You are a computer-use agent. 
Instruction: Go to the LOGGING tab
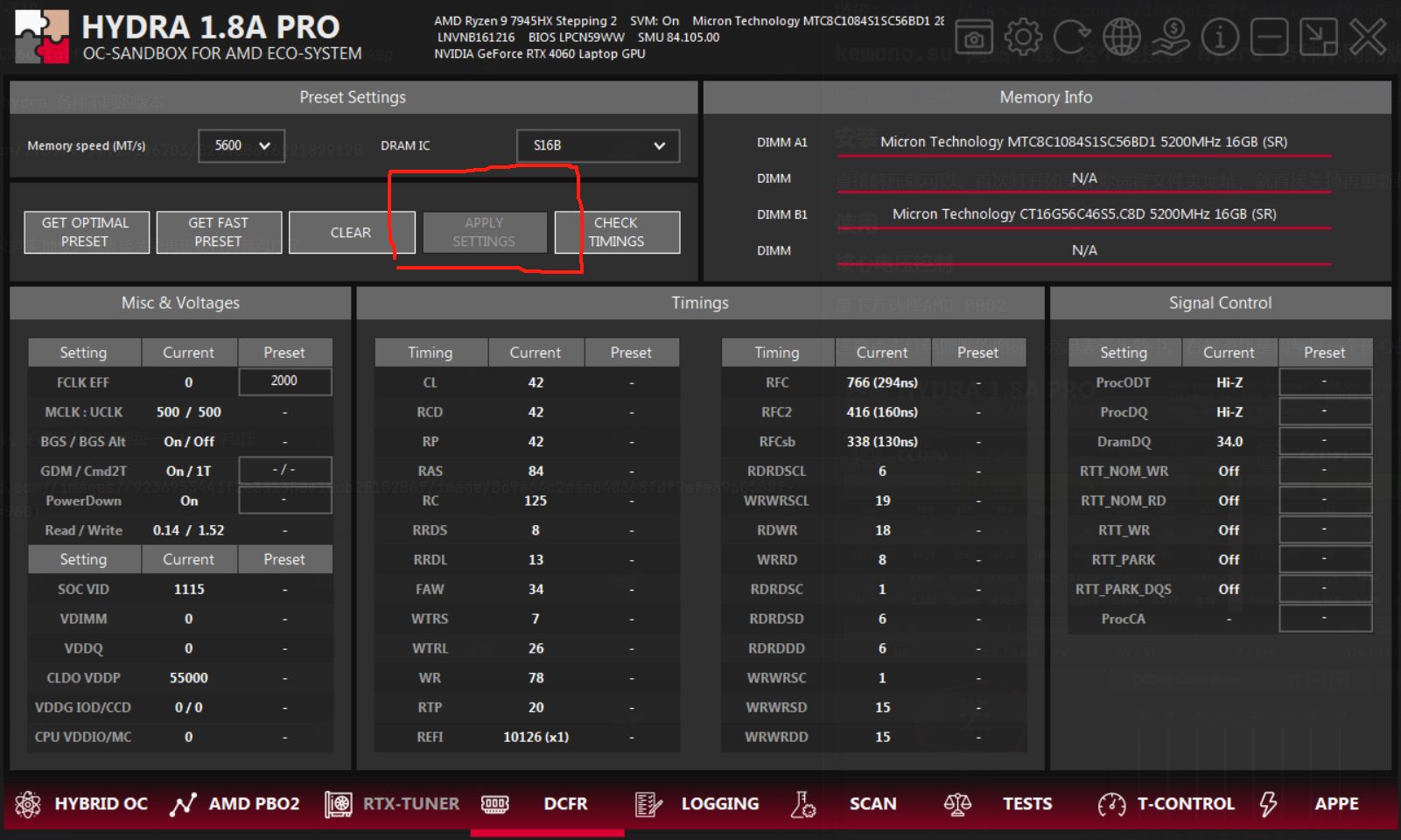[x=720, y=804]
